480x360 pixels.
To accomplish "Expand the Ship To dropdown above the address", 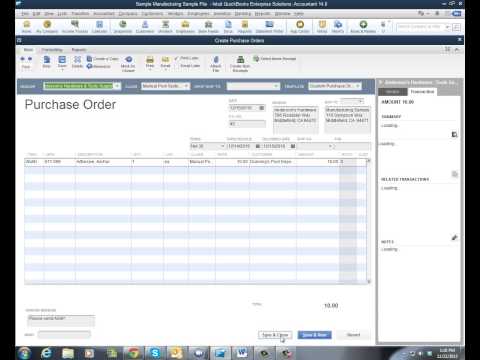I will tap(361, 100).
